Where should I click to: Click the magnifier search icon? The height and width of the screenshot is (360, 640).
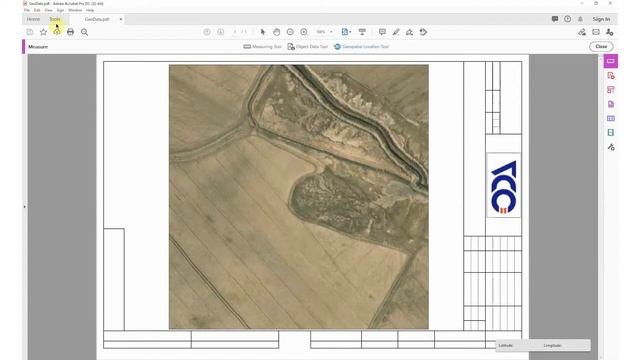(84, 32)
